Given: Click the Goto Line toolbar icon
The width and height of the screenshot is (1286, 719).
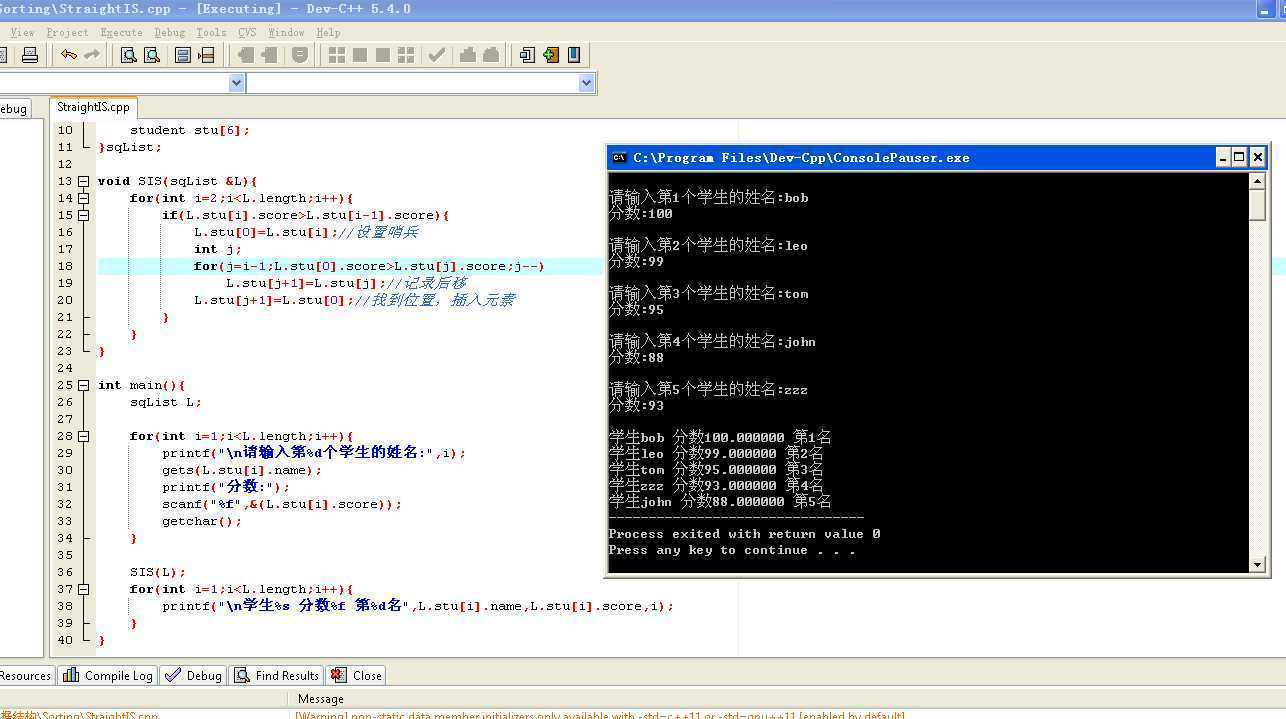Looking at the screenshot, I should (x=207, y=55).
